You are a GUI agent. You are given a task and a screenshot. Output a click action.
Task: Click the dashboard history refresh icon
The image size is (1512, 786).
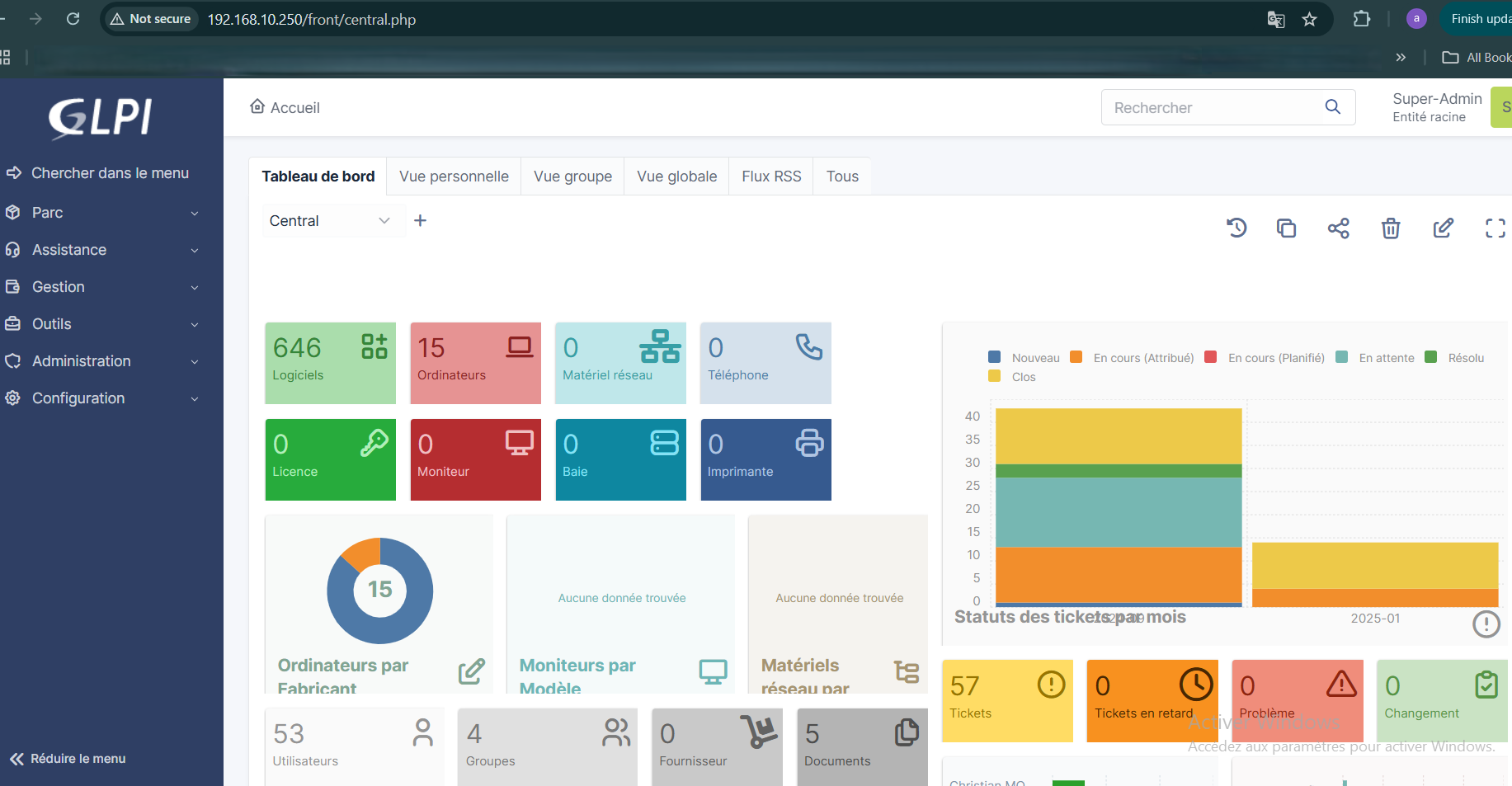(1236, 228)
